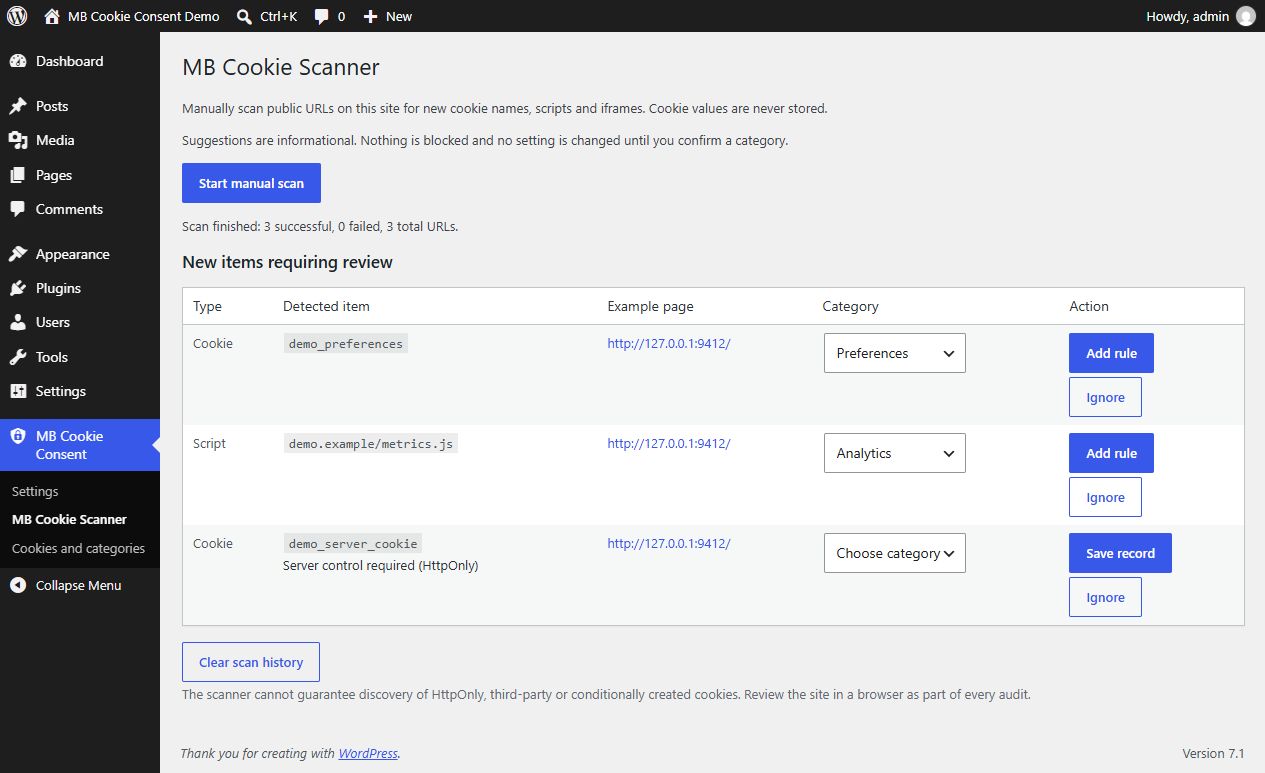The height and width of the screenshot is (773, 1265).
Task: Click the Appearance paintbrush icon
Action: coord(18,254)
